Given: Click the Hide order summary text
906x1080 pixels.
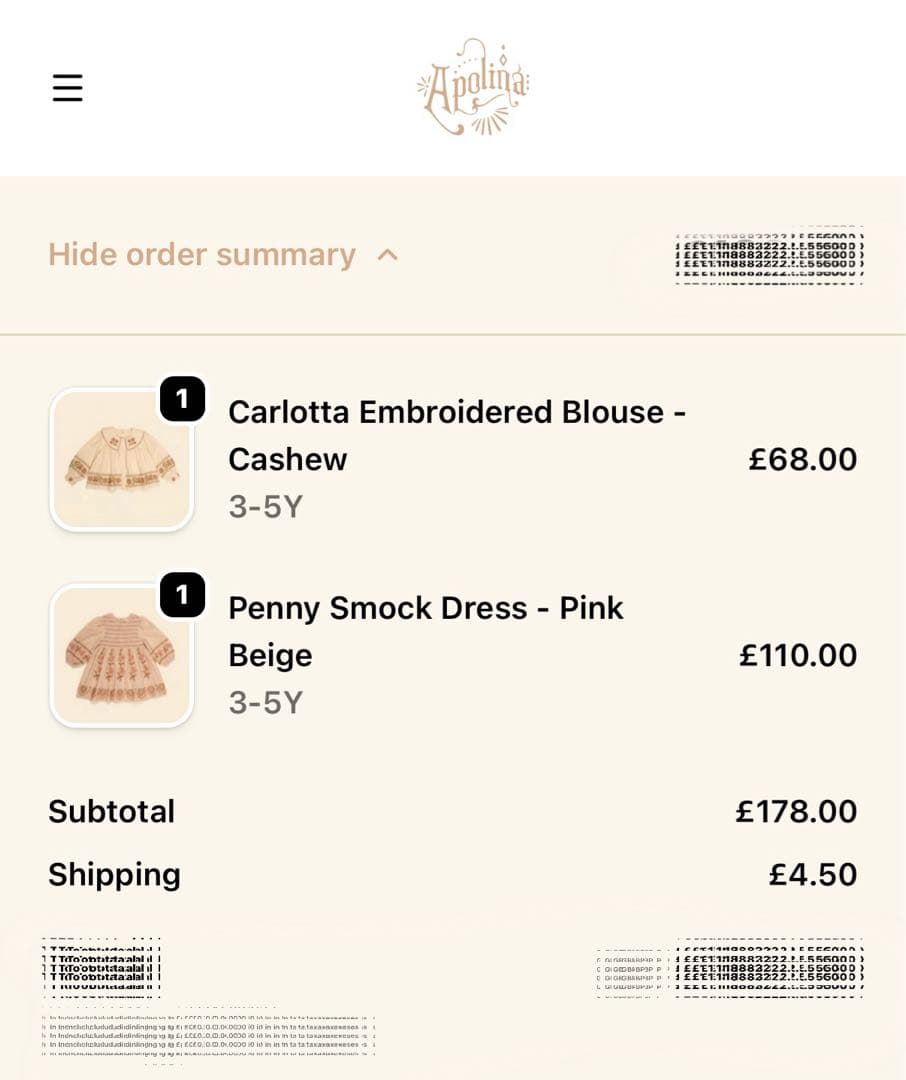Looking at the screenshot, I should click(x=202, y=255).
